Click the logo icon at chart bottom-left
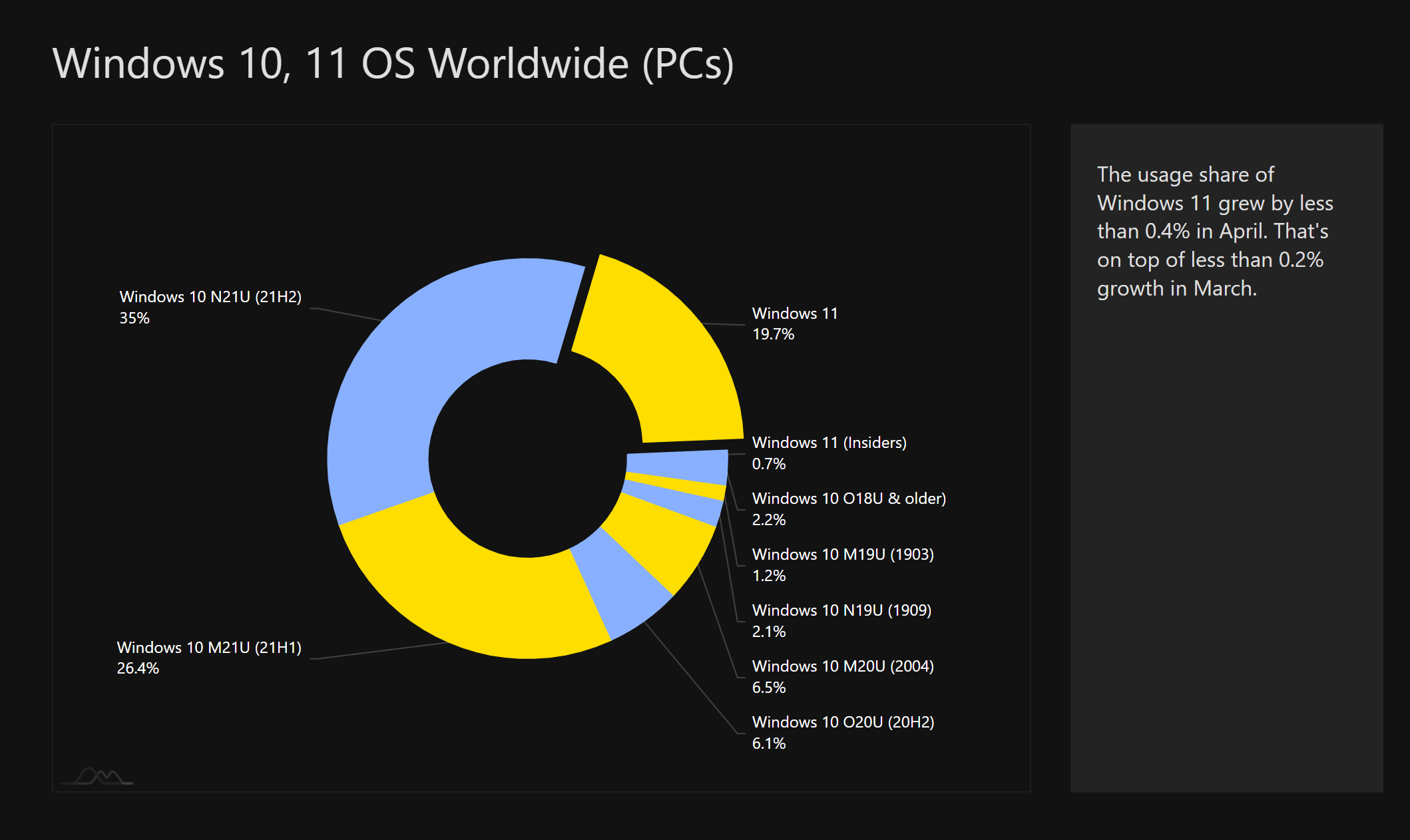Viewport: 1410px width, 840px height. (97, 776)
